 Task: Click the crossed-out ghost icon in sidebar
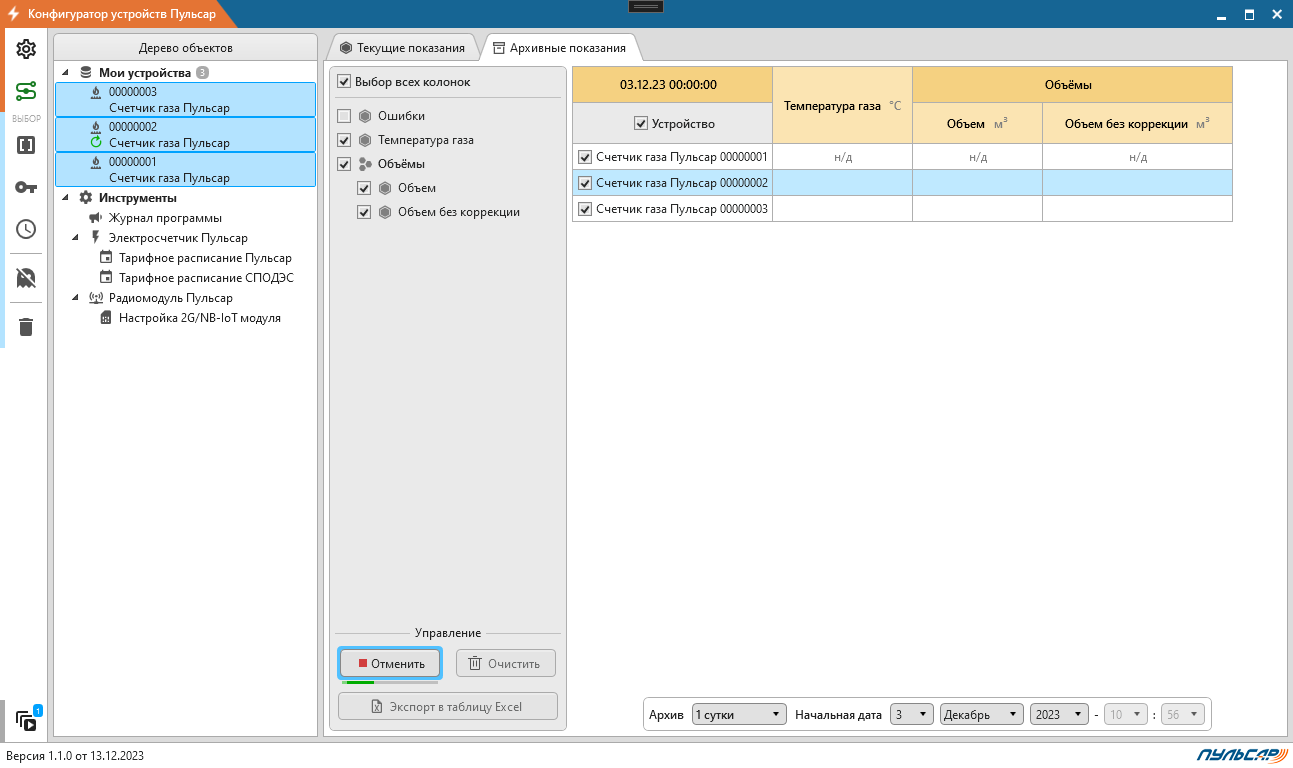pos(26,278)
